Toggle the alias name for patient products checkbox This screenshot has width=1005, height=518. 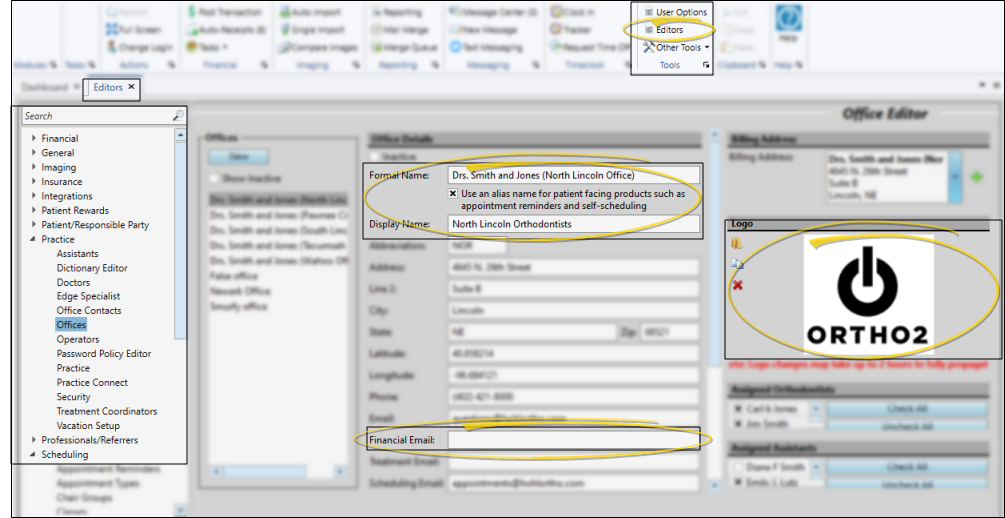tap(453, 194)
